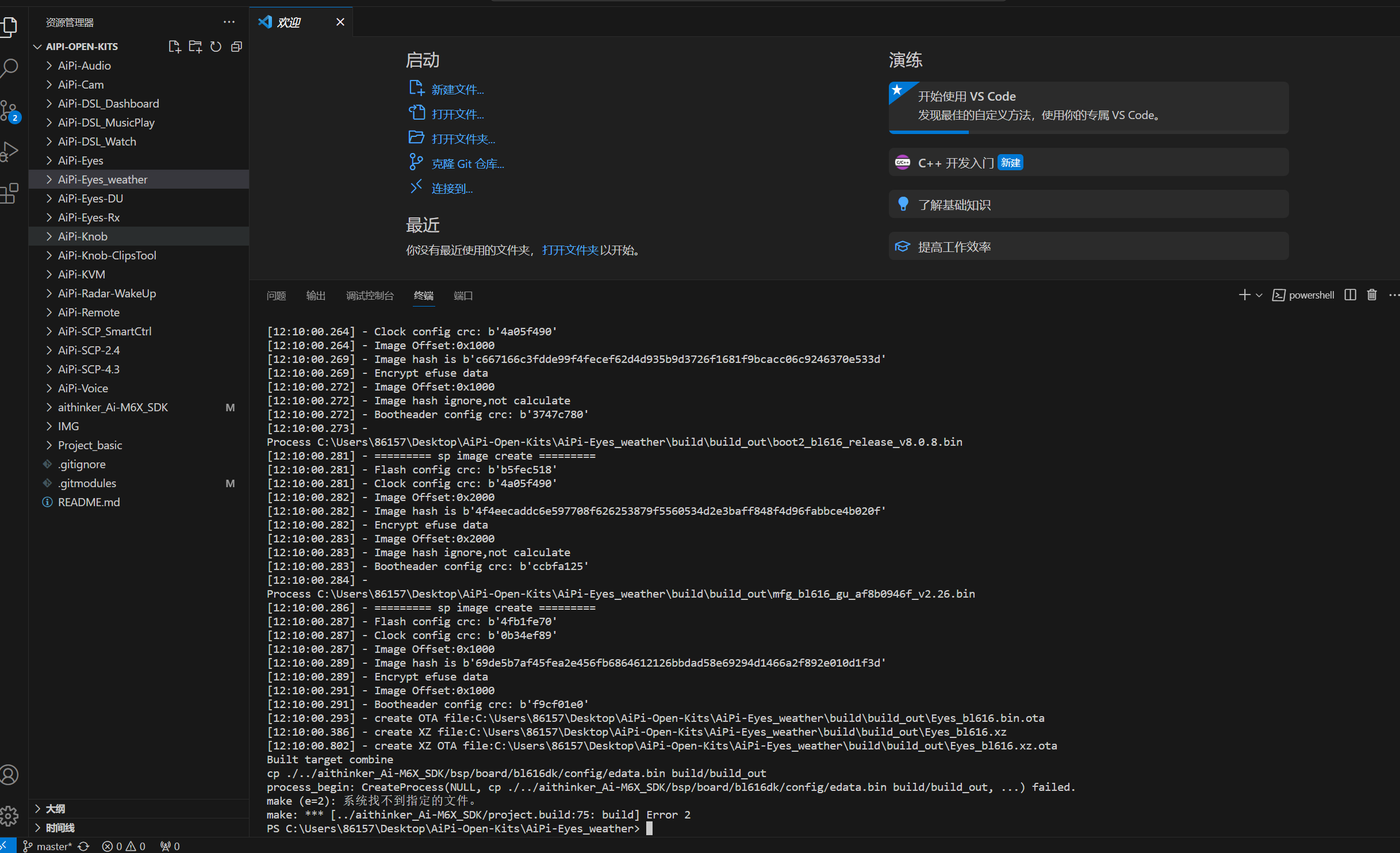Create a new terminal with plus icon
Screen dimensions: 1400x853
pyautogui.click(x=1244, y=295)
